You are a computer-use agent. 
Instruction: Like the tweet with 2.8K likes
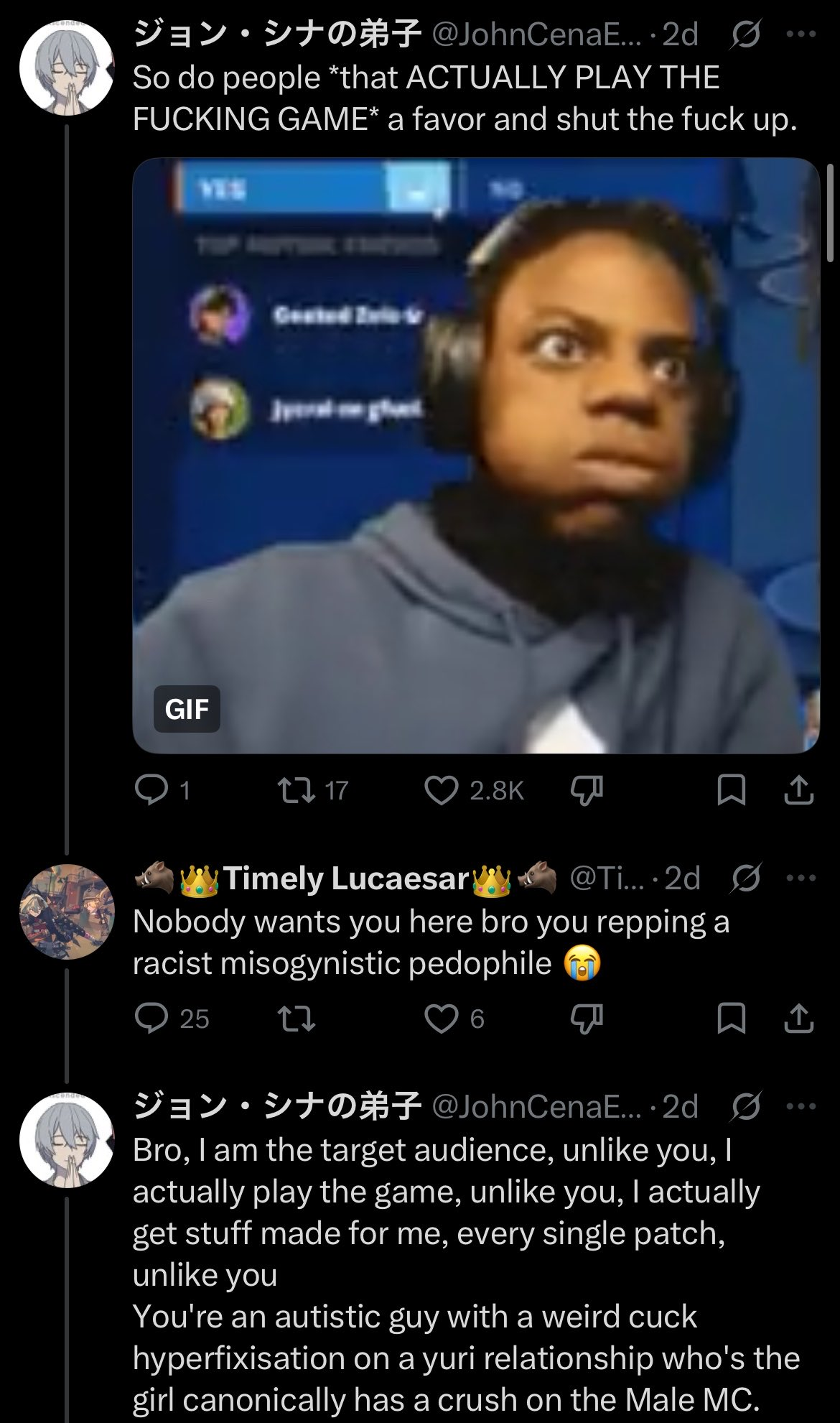[474, 791]
